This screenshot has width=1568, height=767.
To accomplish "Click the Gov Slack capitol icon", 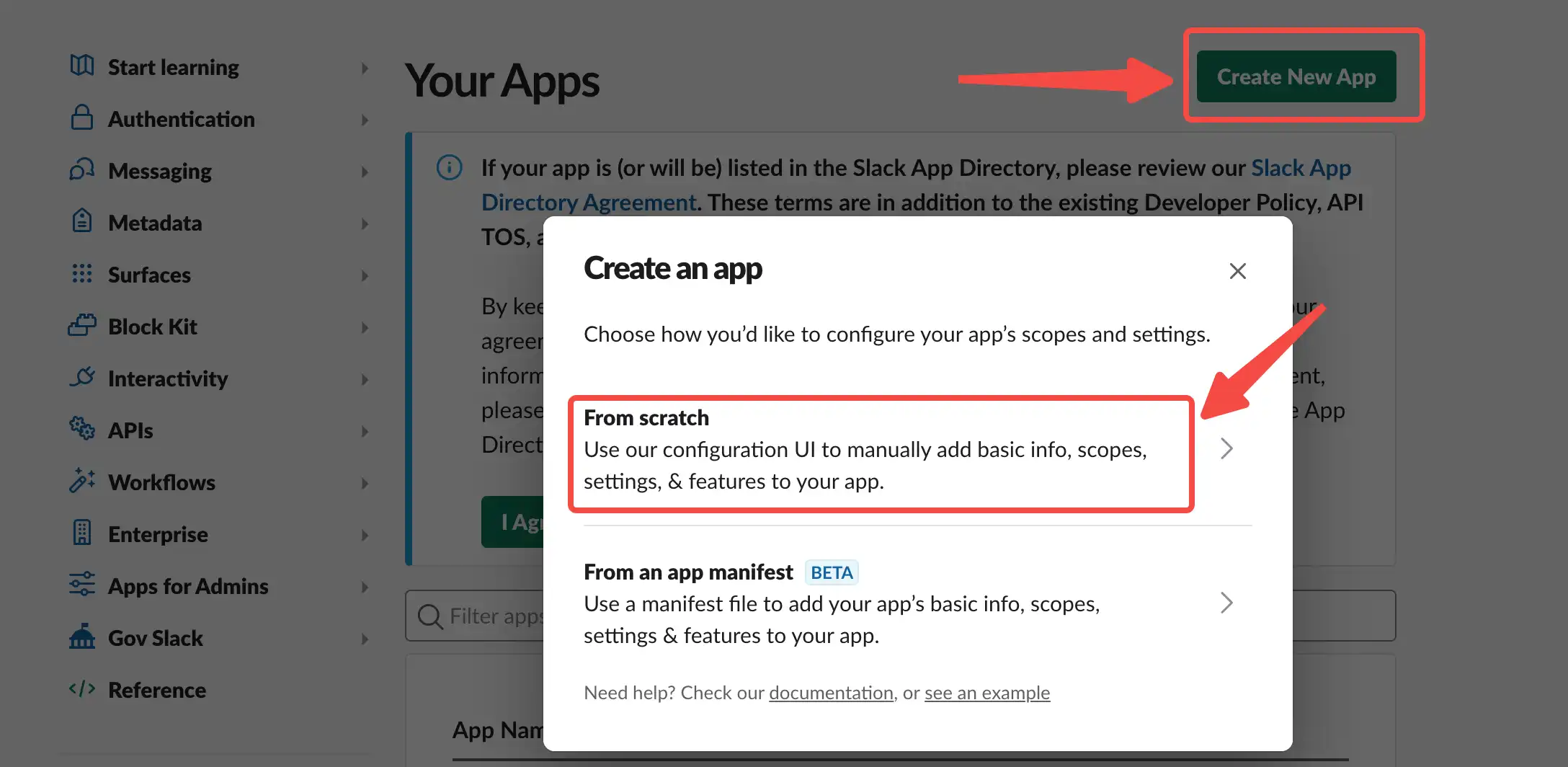I will 82,636.
